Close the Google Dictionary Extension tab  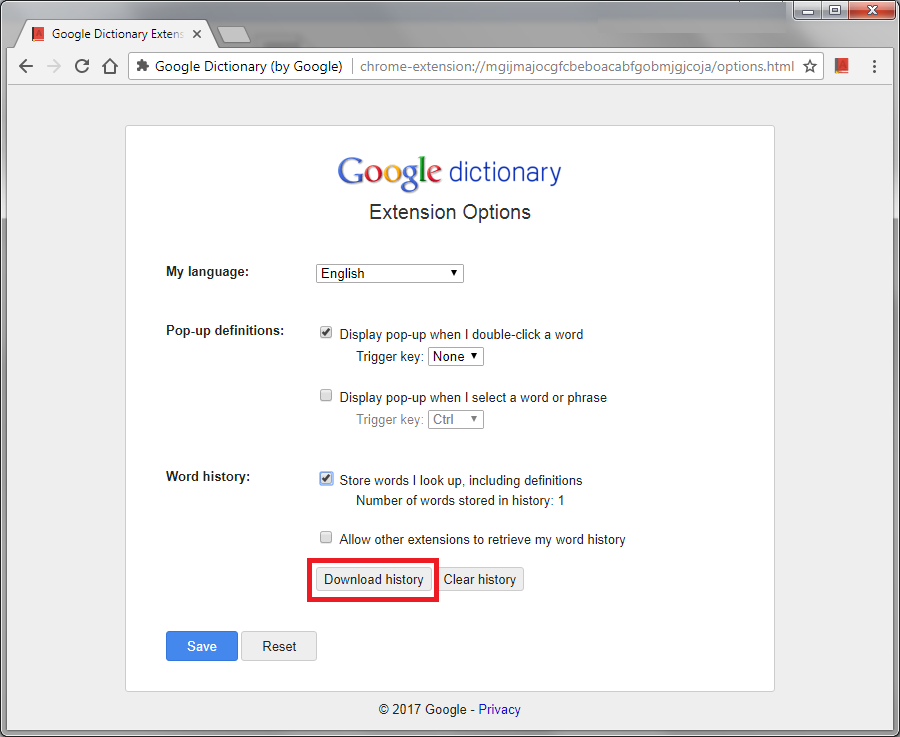(x=197, y=34)
